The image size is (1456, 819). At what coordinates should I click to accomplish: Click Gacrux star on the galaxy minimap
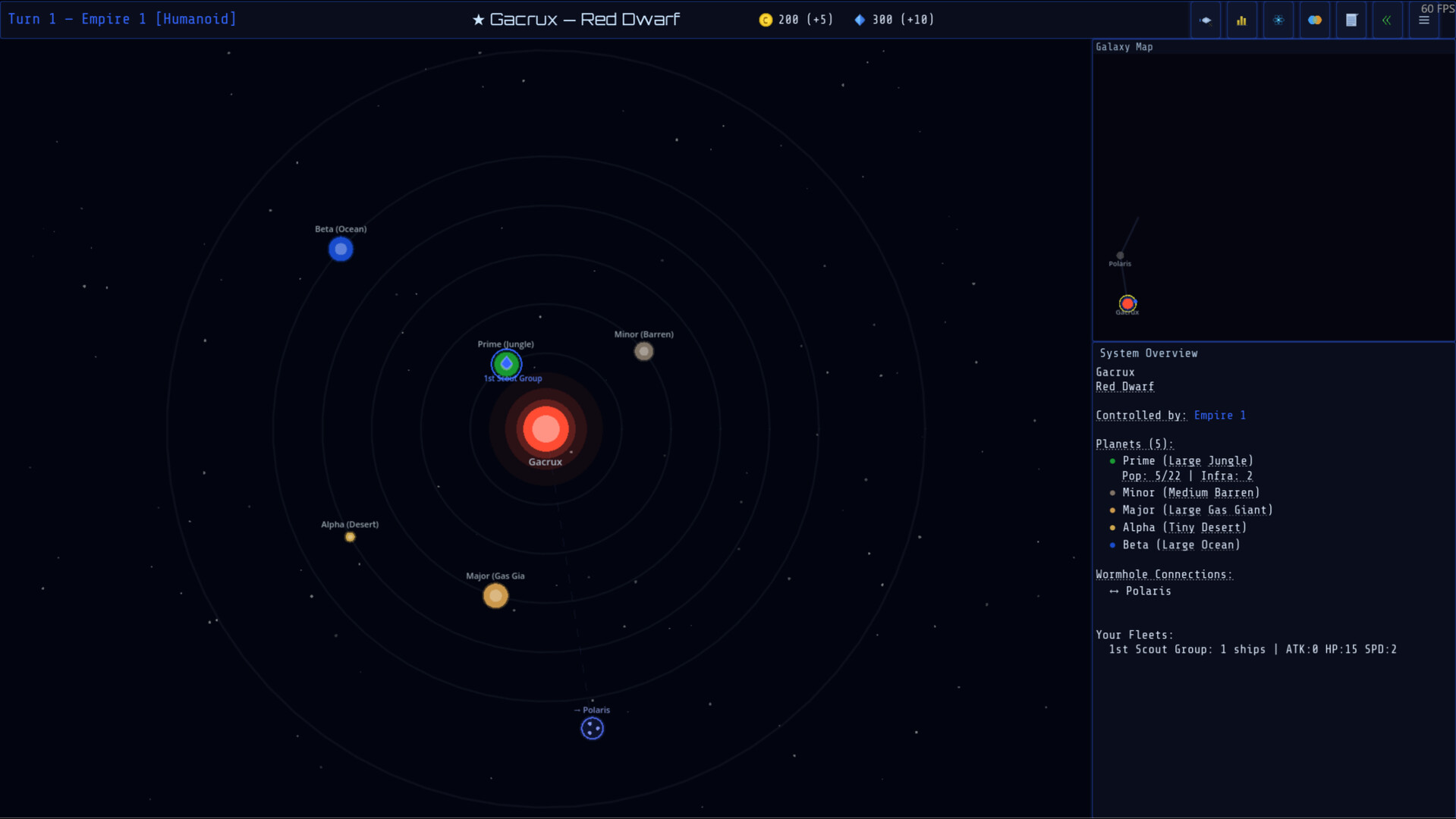click(1127, 303)
